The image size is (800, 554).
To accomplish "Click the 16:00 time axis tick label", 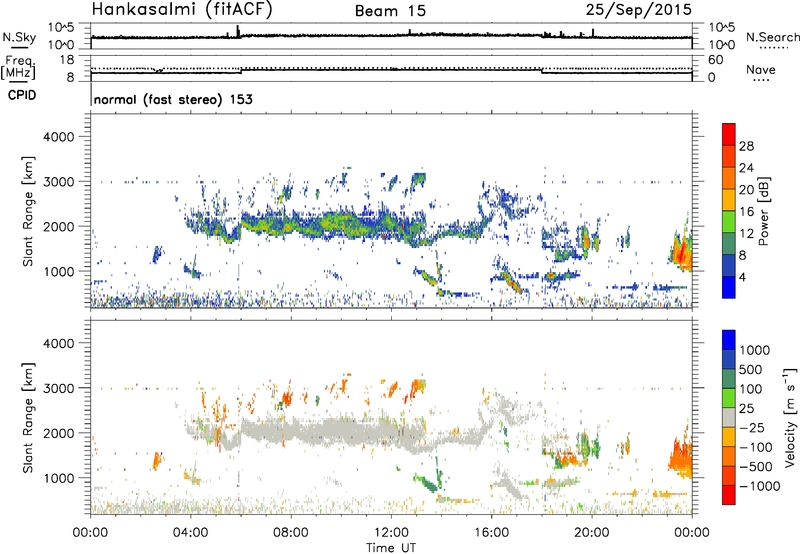I will click(x=491, y=533).
